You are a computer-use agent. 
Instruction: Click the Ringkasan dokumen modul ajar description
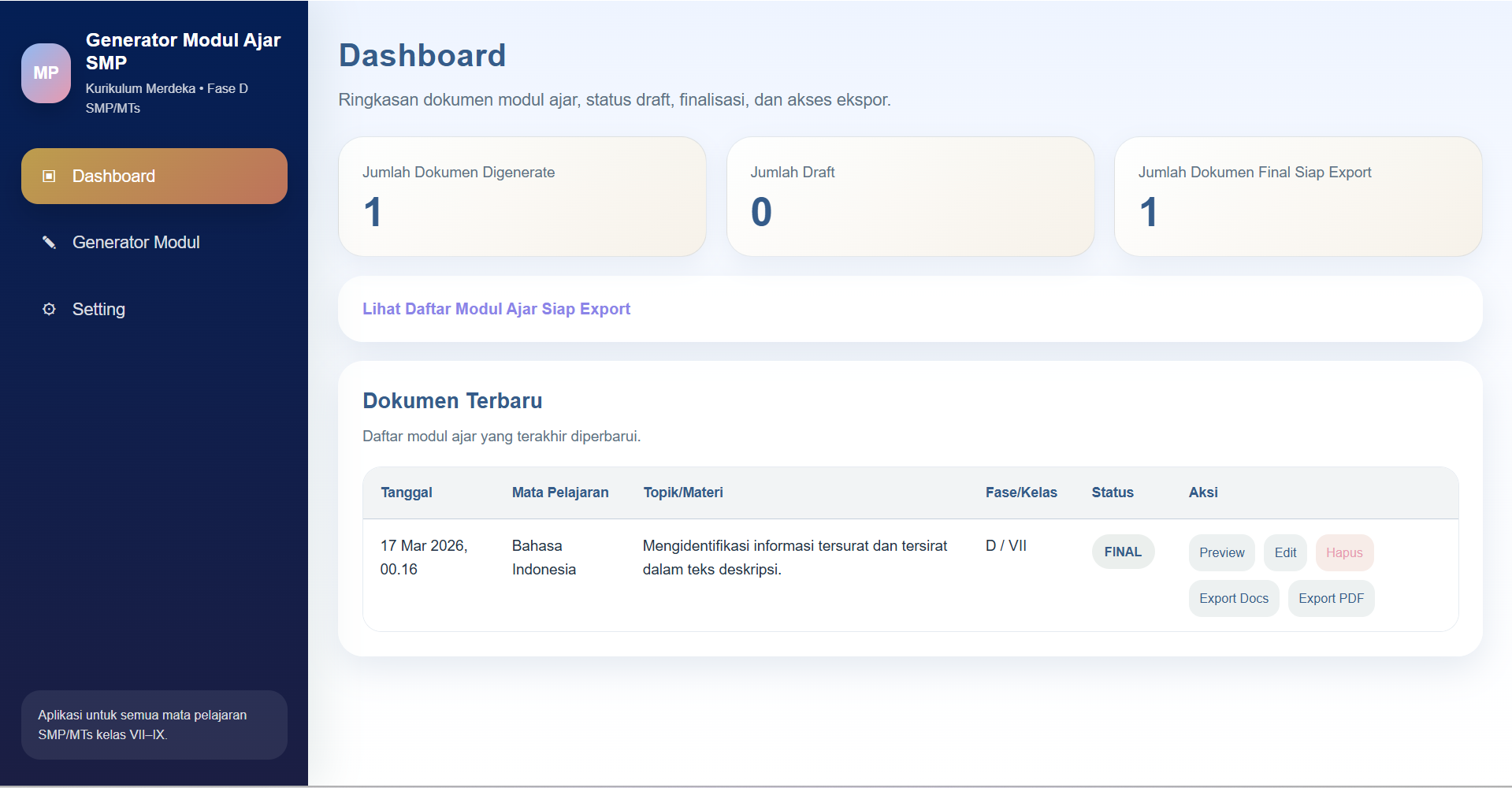tap(615, 100)
